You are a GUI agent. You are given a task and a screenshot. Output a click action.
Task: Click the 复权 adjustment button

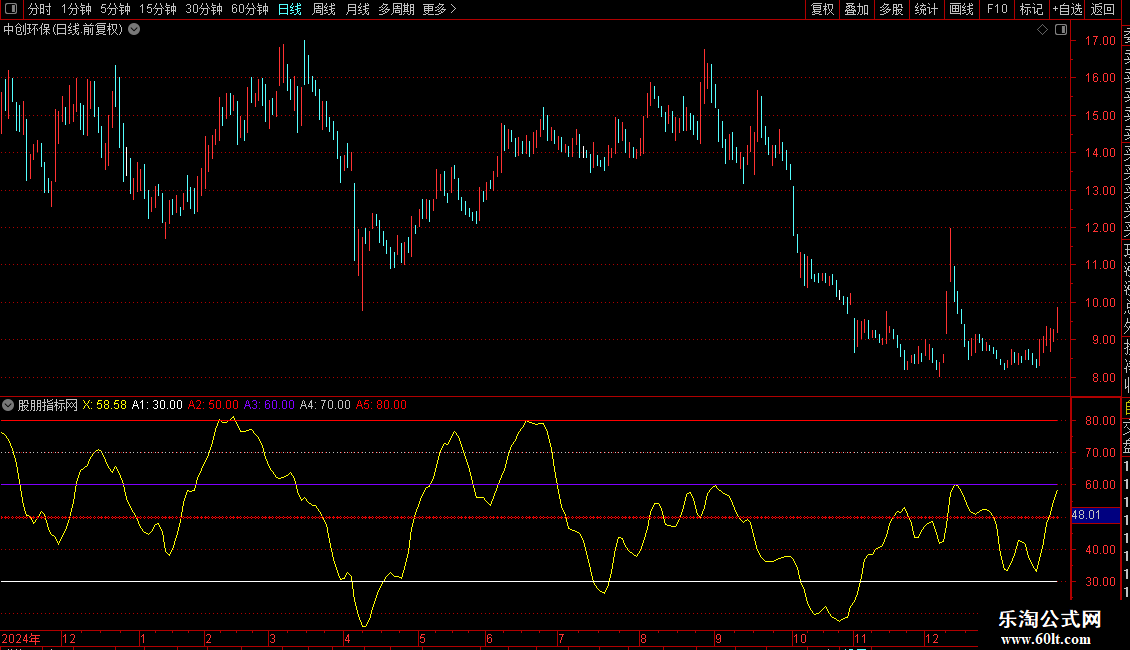pos(822,9)
